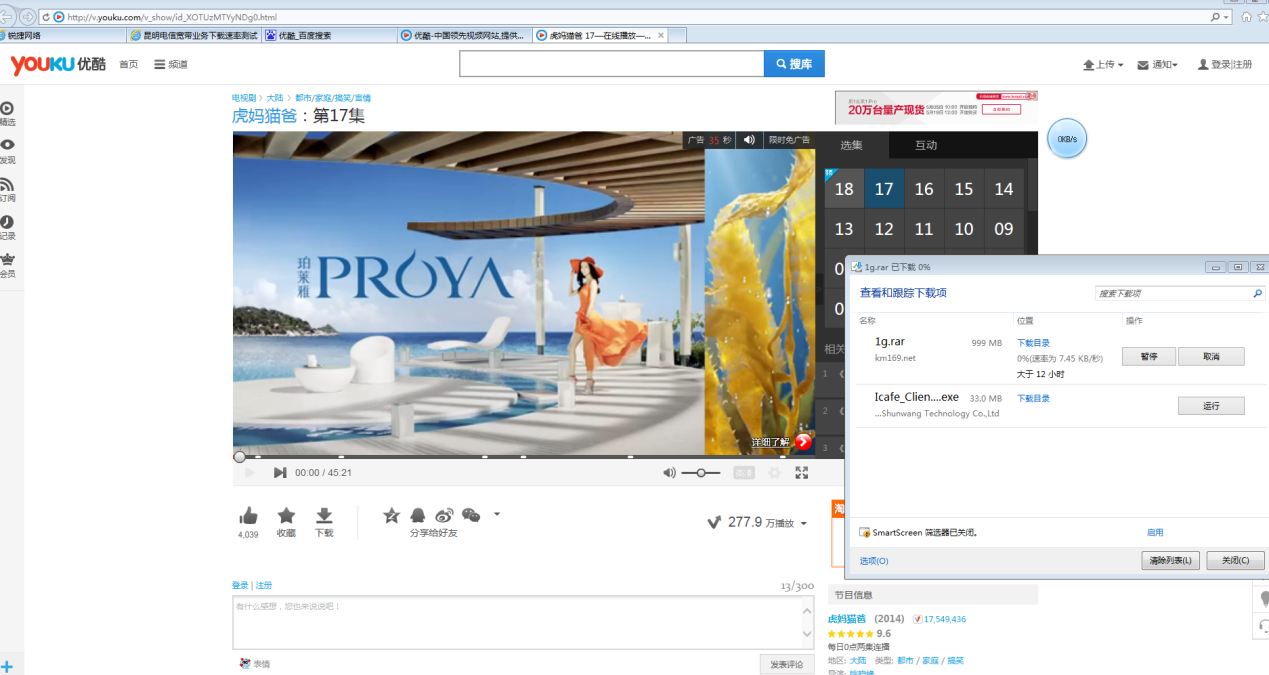This screenshot has width=1269, height=675.
Task: Expand more share options arrow
Action: click(497, 515)
